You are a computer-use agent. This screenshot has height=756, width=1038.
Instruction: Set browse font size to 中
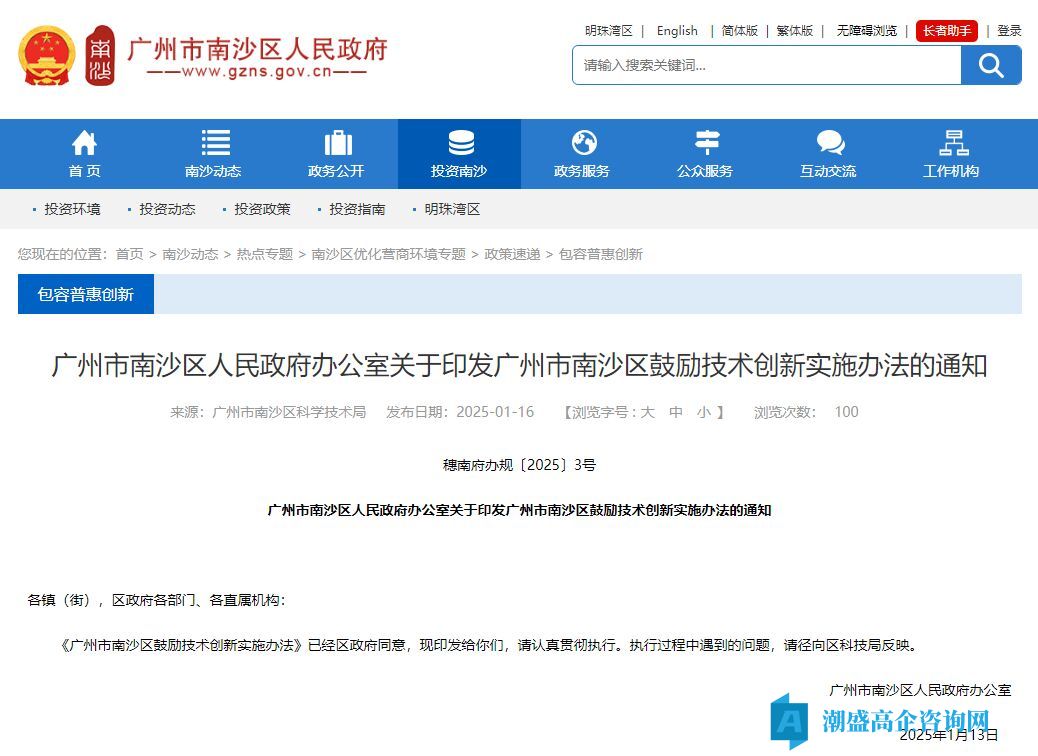676,412
